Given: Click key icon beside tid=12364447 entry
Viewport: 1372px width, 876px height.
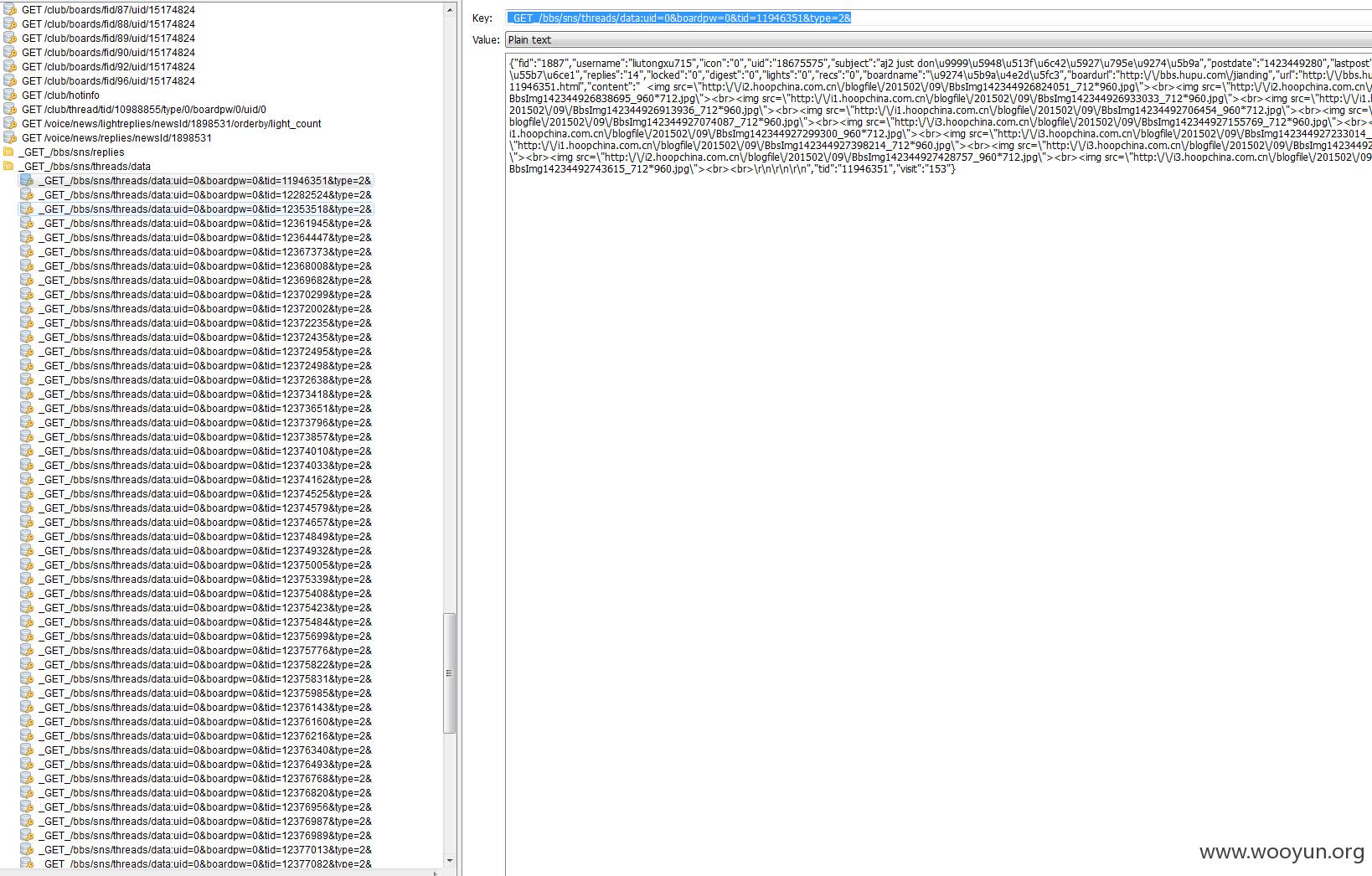Looking at the screenshot, I should 26,237.
